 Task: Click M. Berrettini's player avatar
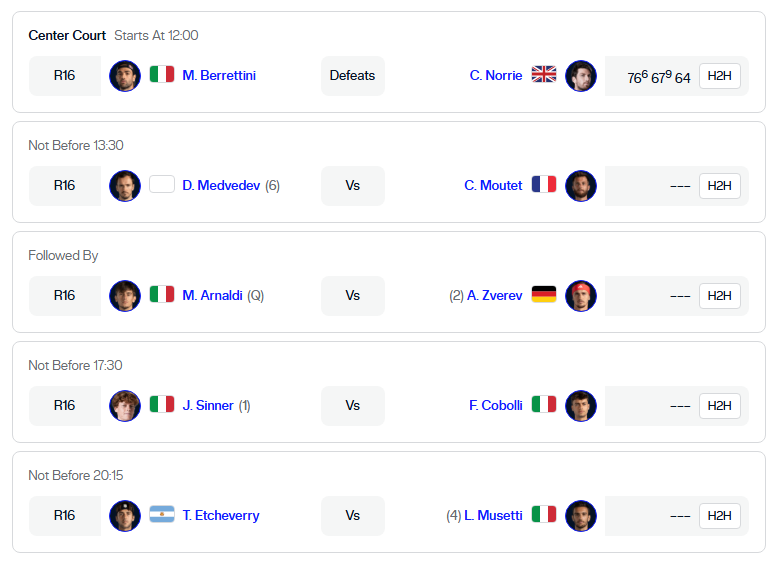125,76
